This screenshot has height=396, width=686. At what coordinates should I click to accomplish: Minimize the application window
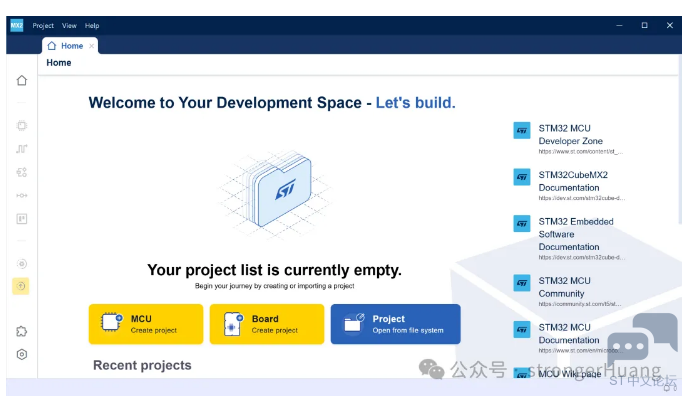(x=619, y=25)
